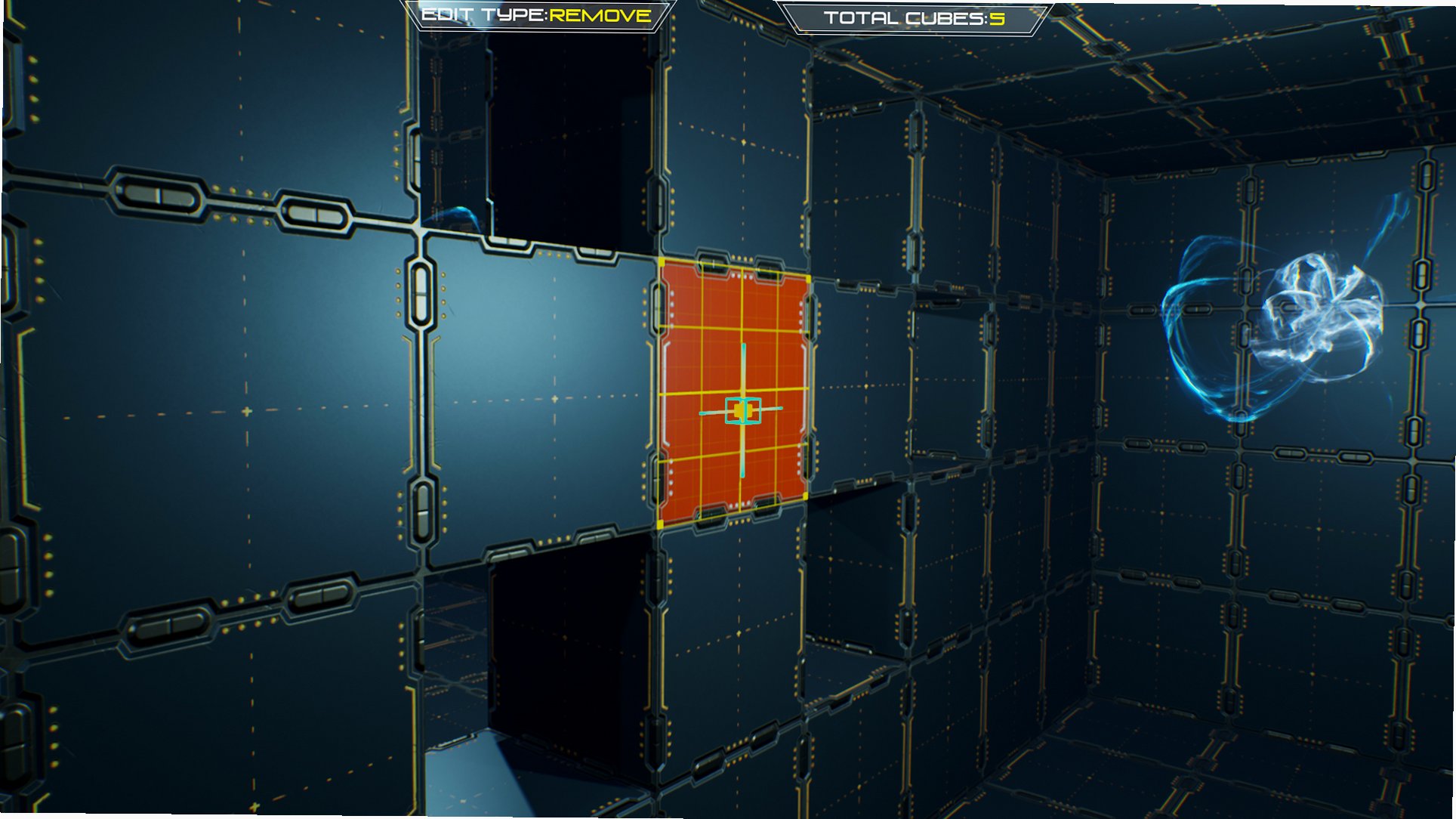1456x819 pixels.
Task: Click the top-right yellow corner of red selection
Action: coord(808,279)
